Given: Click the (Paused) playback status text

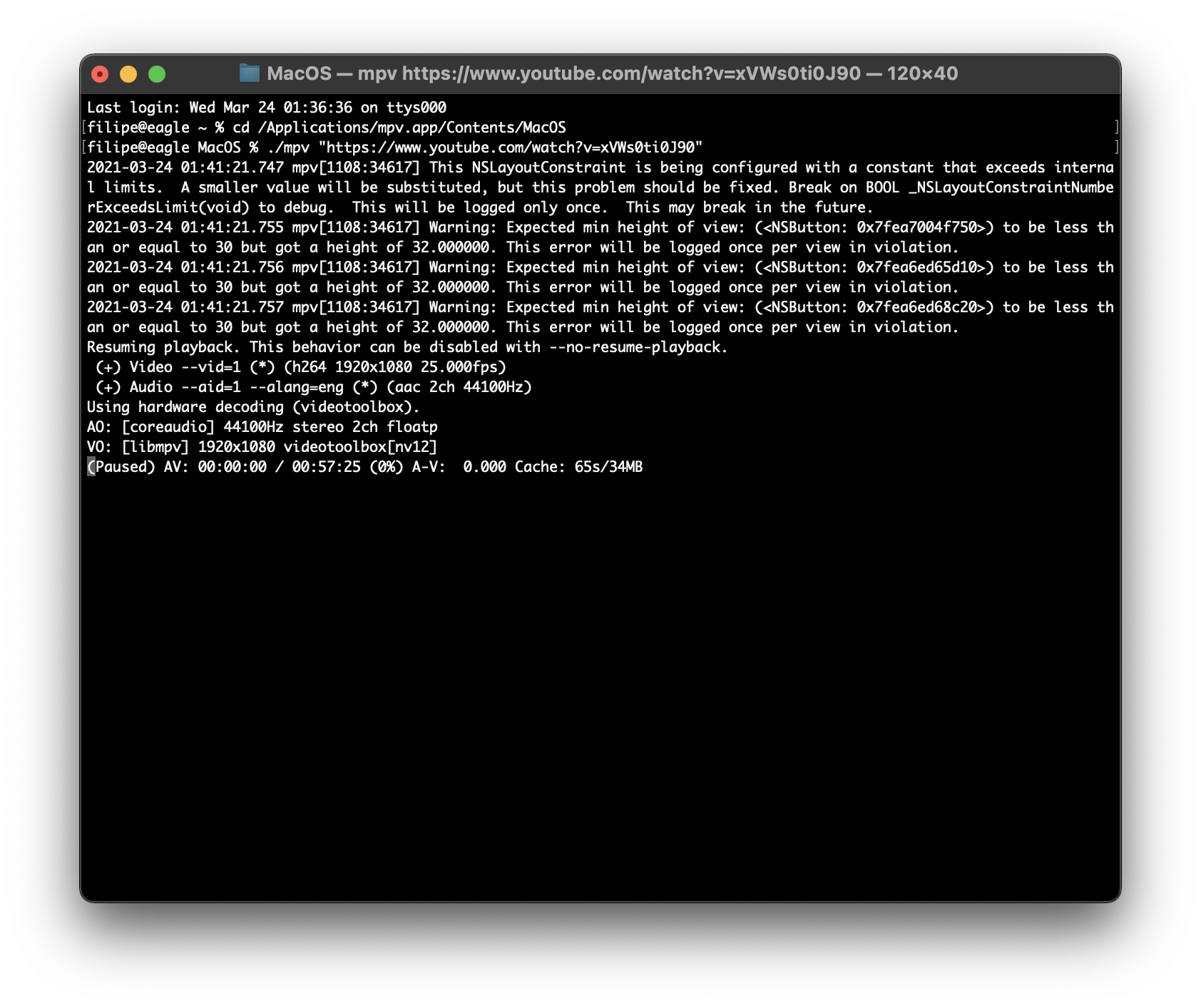Looking at the screenshot, I should (121, 466).
